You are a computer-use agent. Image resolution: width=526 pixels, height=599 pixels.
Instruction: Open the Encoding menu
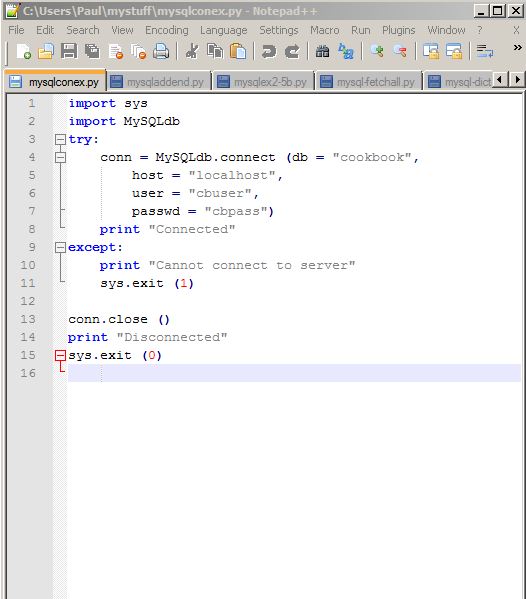[167, 30]
